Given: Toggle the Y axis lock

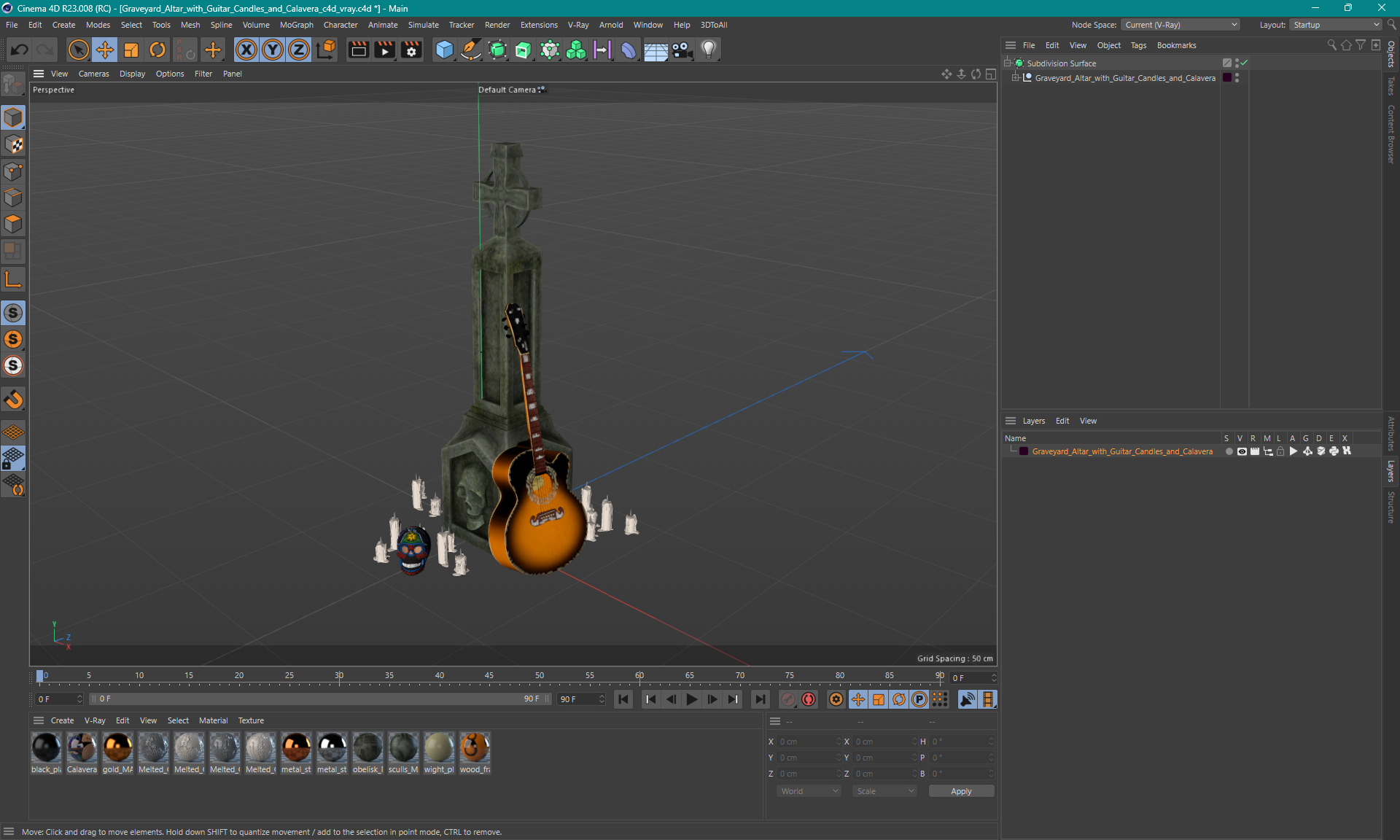Looking at the screenshot, I should 273,50.
